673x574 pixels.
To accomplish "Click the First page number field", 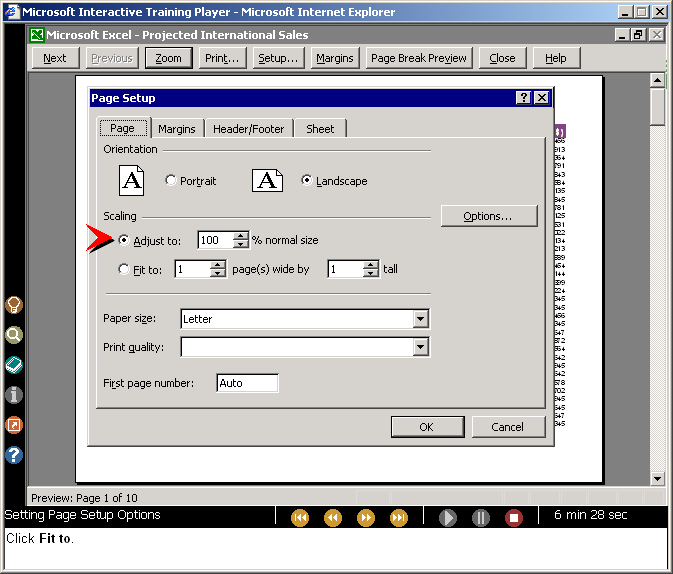I will 247,383.
